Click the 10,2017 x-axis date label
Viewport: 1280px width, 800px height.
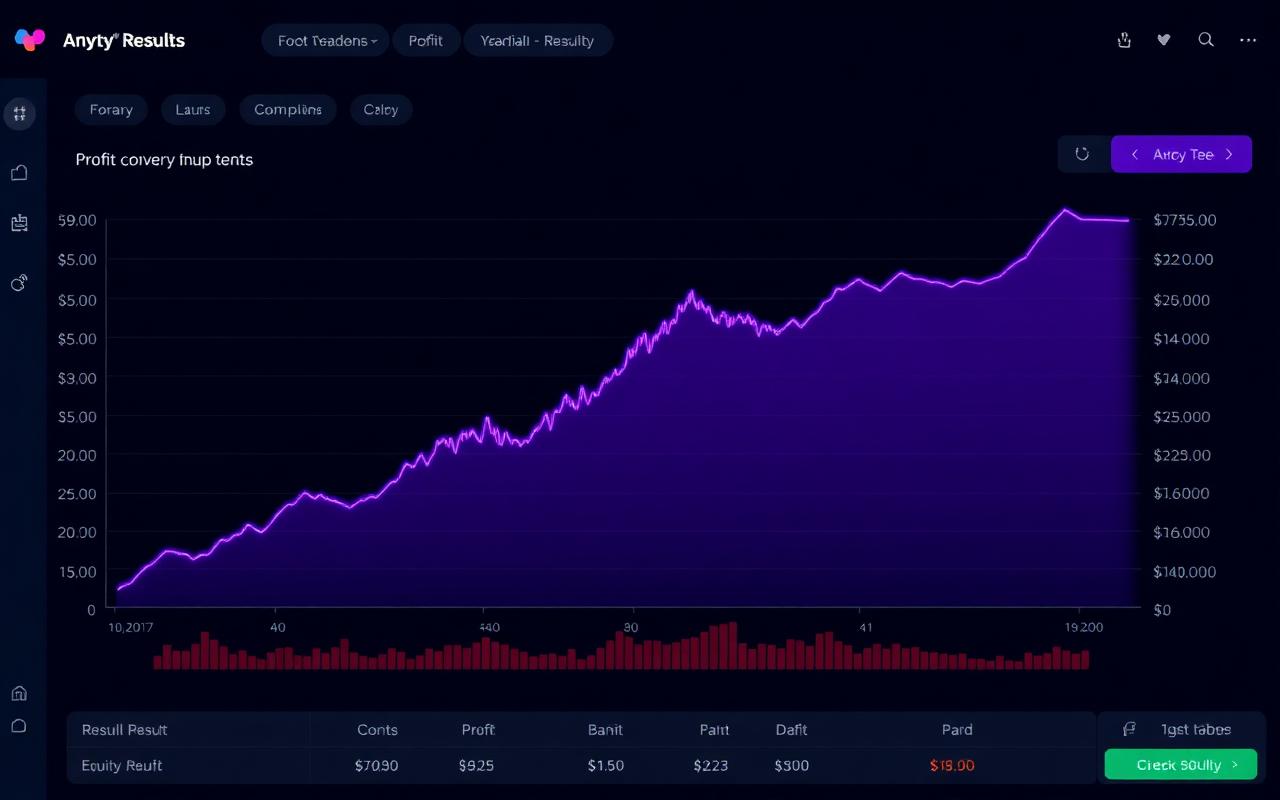[131, 627]
